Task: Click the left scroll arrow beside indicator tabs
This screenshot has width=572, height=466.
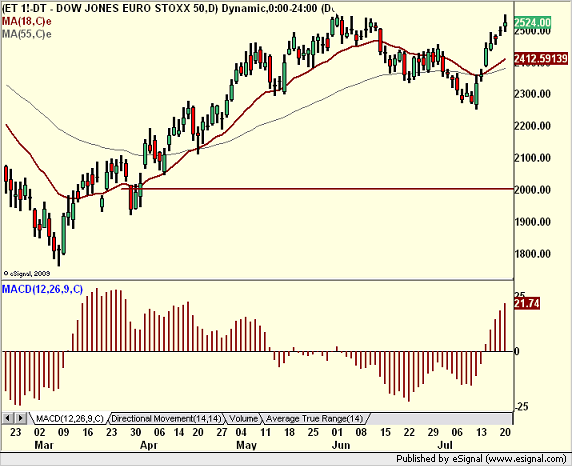Action: [x=8, y=418]
